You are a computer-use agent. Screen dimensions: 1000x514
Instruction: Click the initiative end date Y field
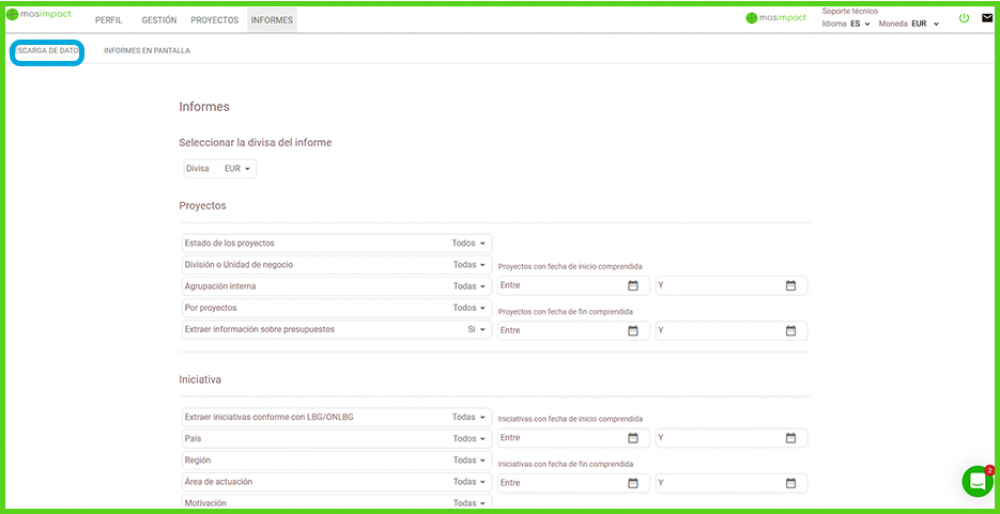point(718,482)
